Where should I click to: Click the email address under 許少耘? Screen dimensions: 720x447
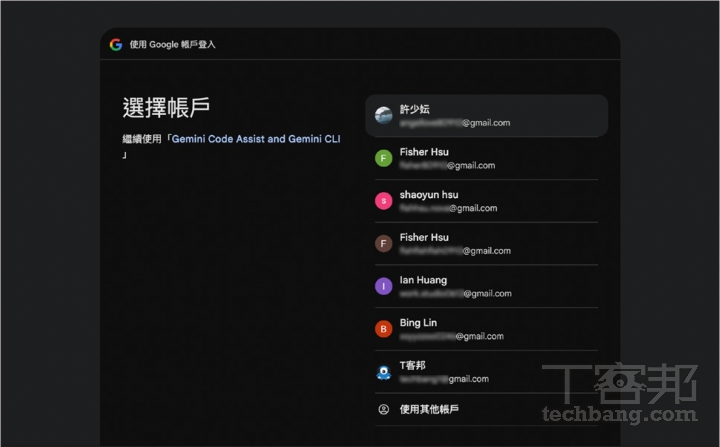(455, 123)
